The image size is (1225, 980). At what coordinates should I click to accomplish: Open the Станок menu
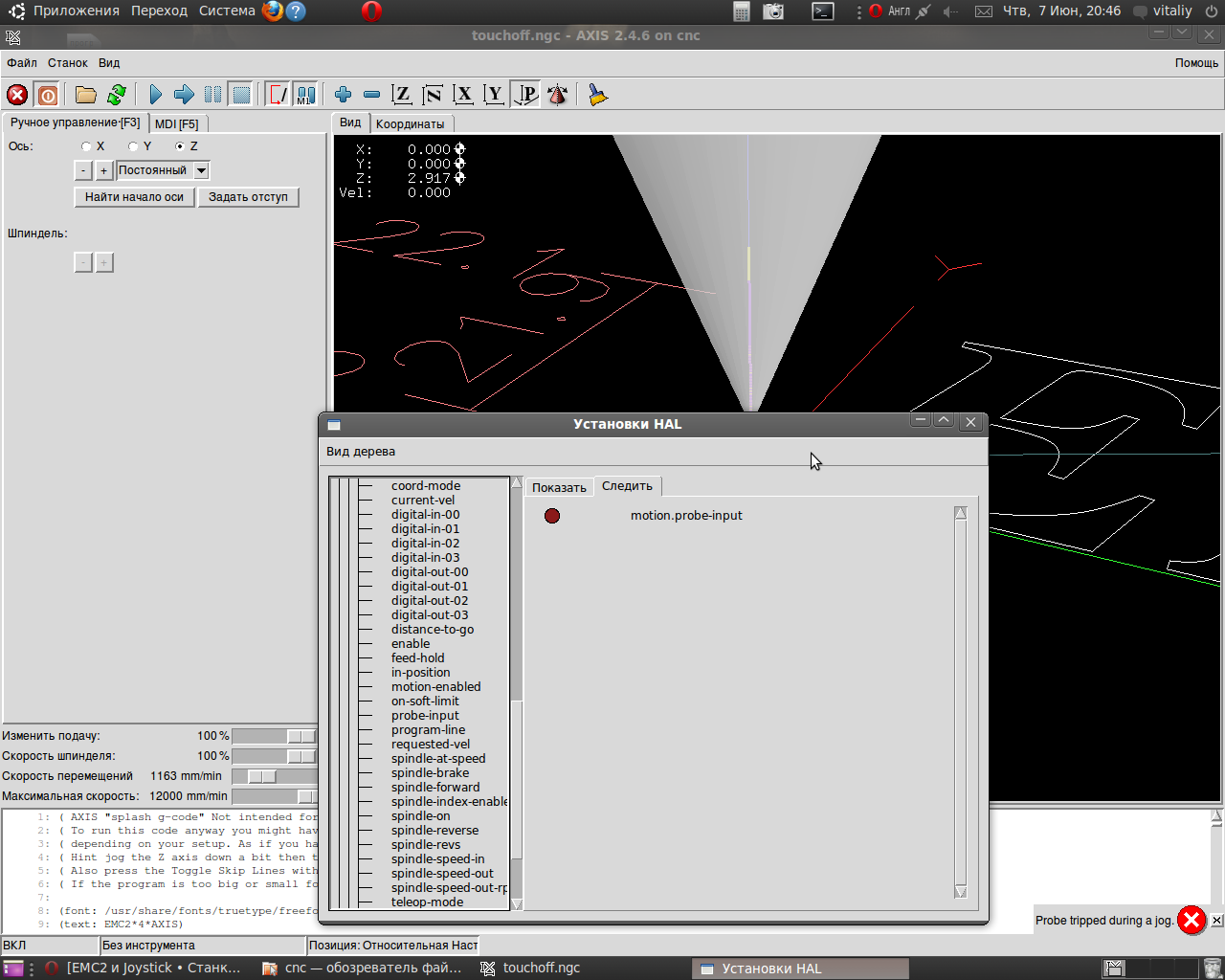click(x=68, y=63)
